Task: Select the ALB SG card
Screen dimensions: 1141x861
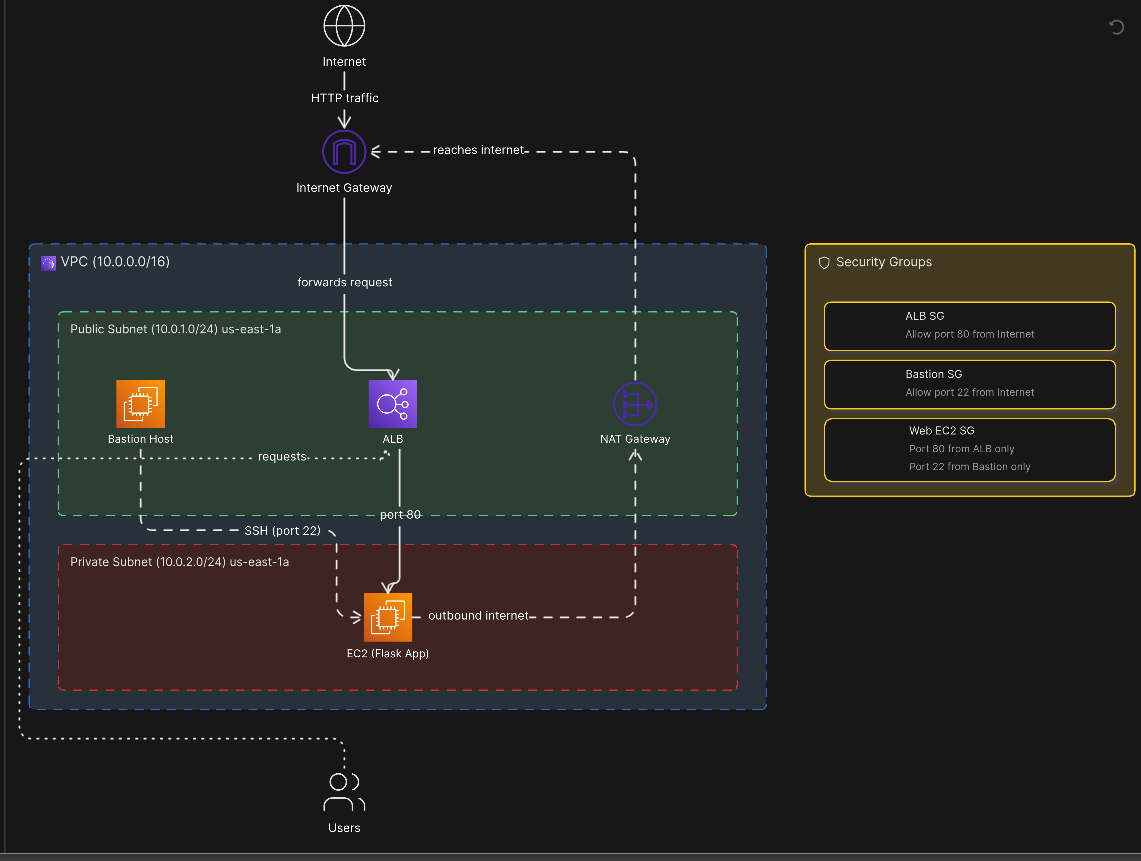Action: 969,326
